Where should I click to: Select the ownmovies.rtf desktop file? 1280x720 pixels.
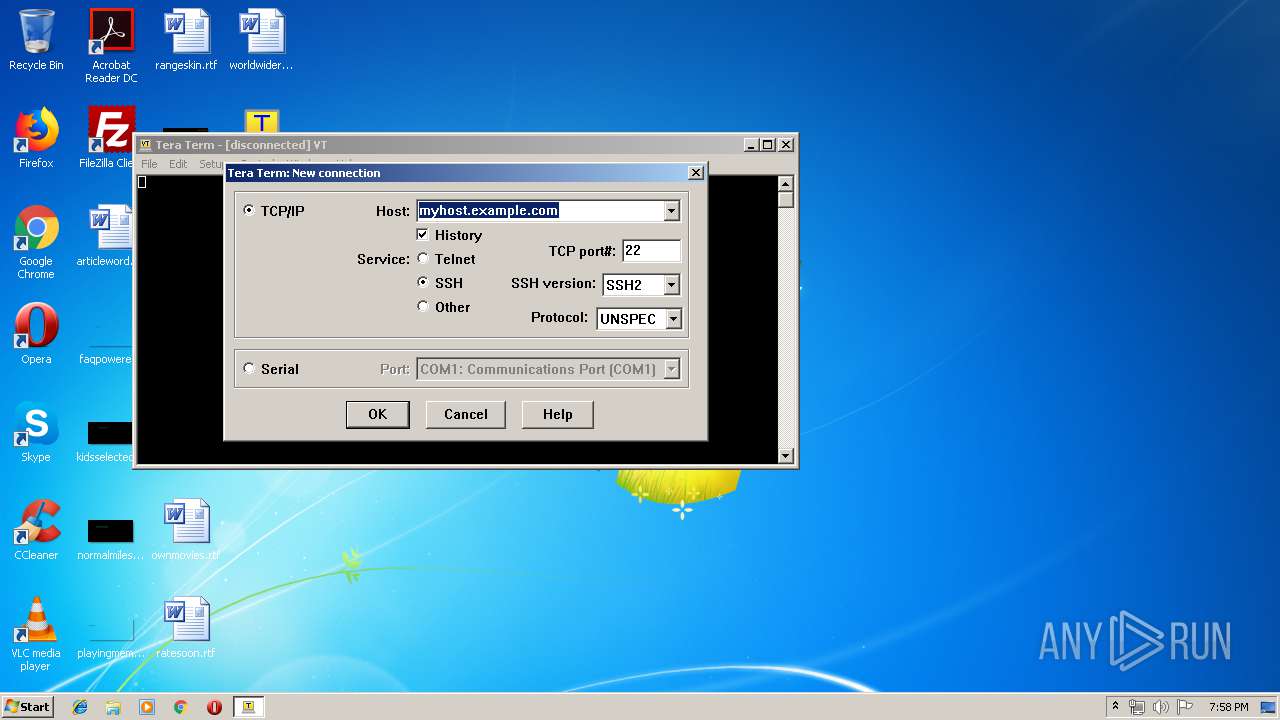(x=186, y=530)
